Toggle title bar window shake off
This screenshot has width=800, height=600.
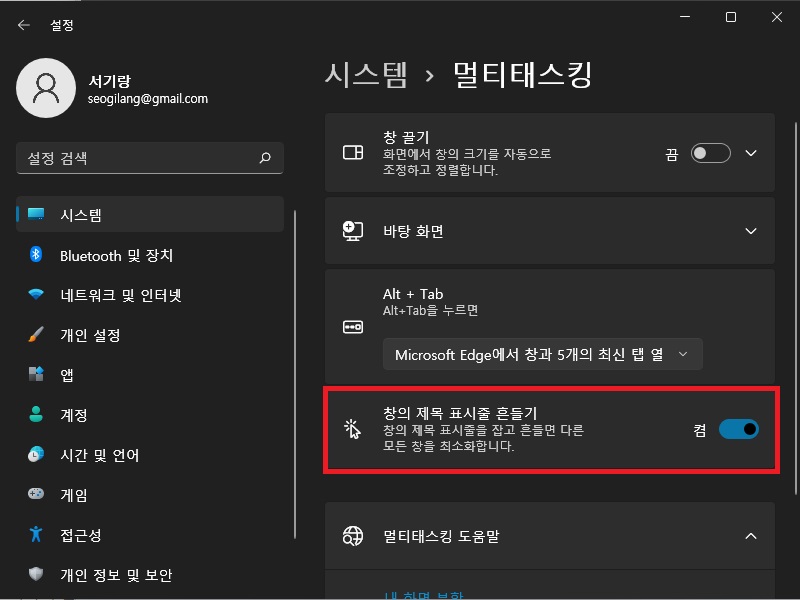coord(737,429)
